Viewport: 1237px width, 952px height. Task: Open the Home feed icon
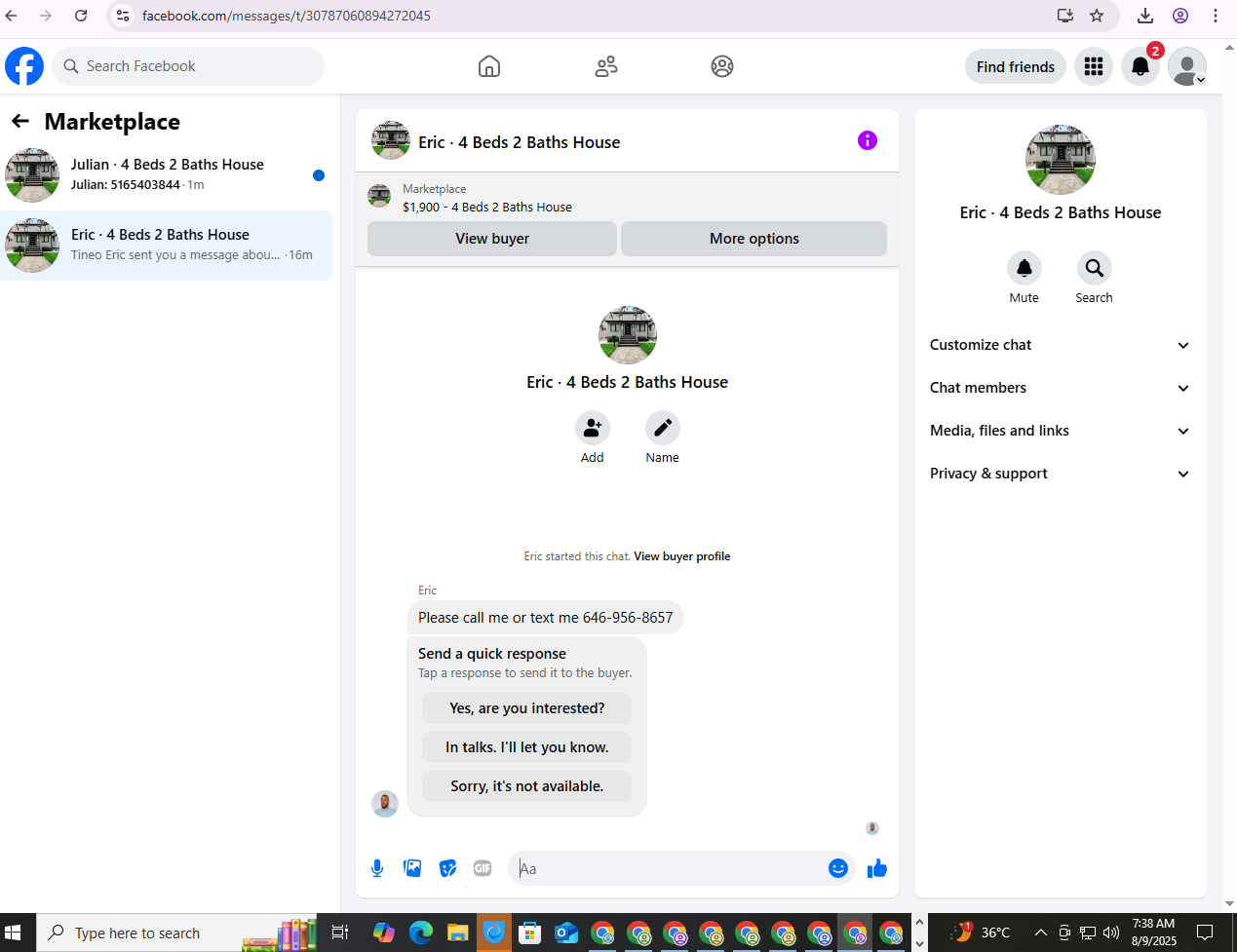pyautogui.click(x=489, y=66)
